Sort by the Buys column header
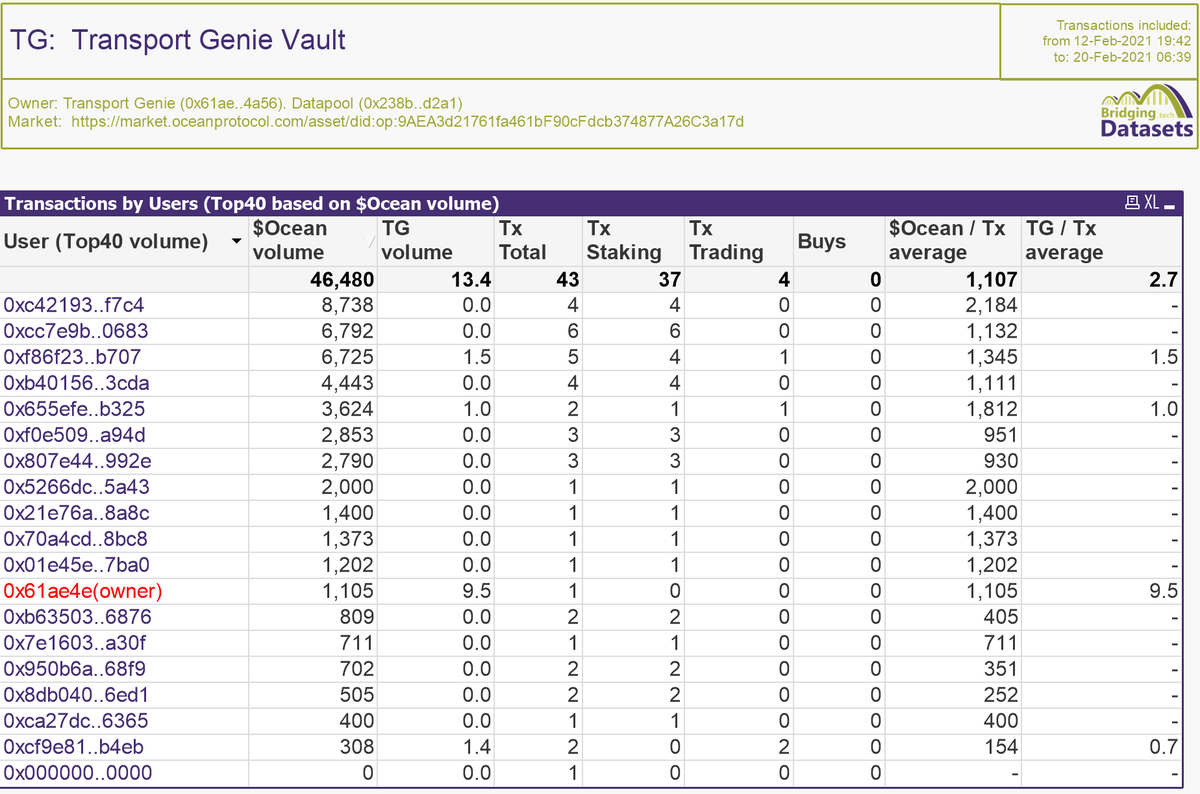The image size is (1200, 794). coord(838,240)
